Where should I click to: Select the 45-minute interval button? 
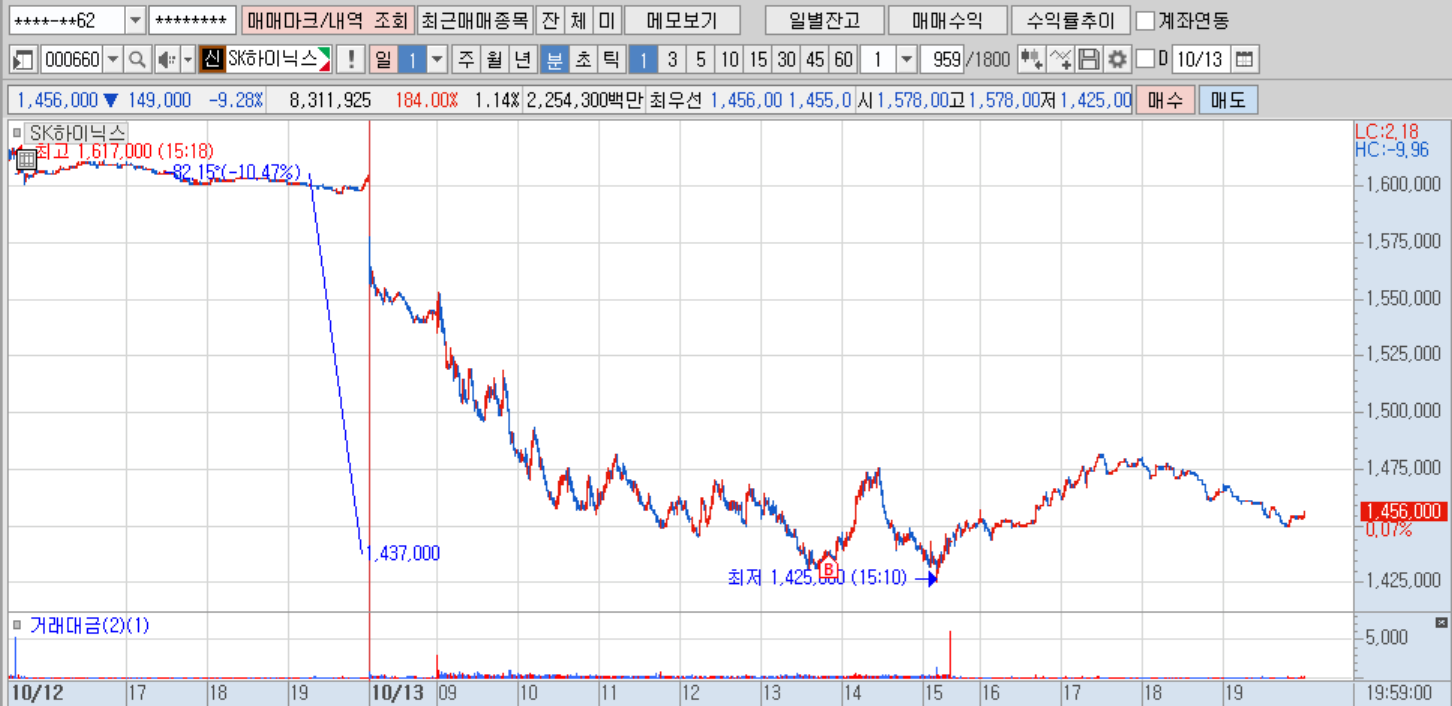(816, 60)
